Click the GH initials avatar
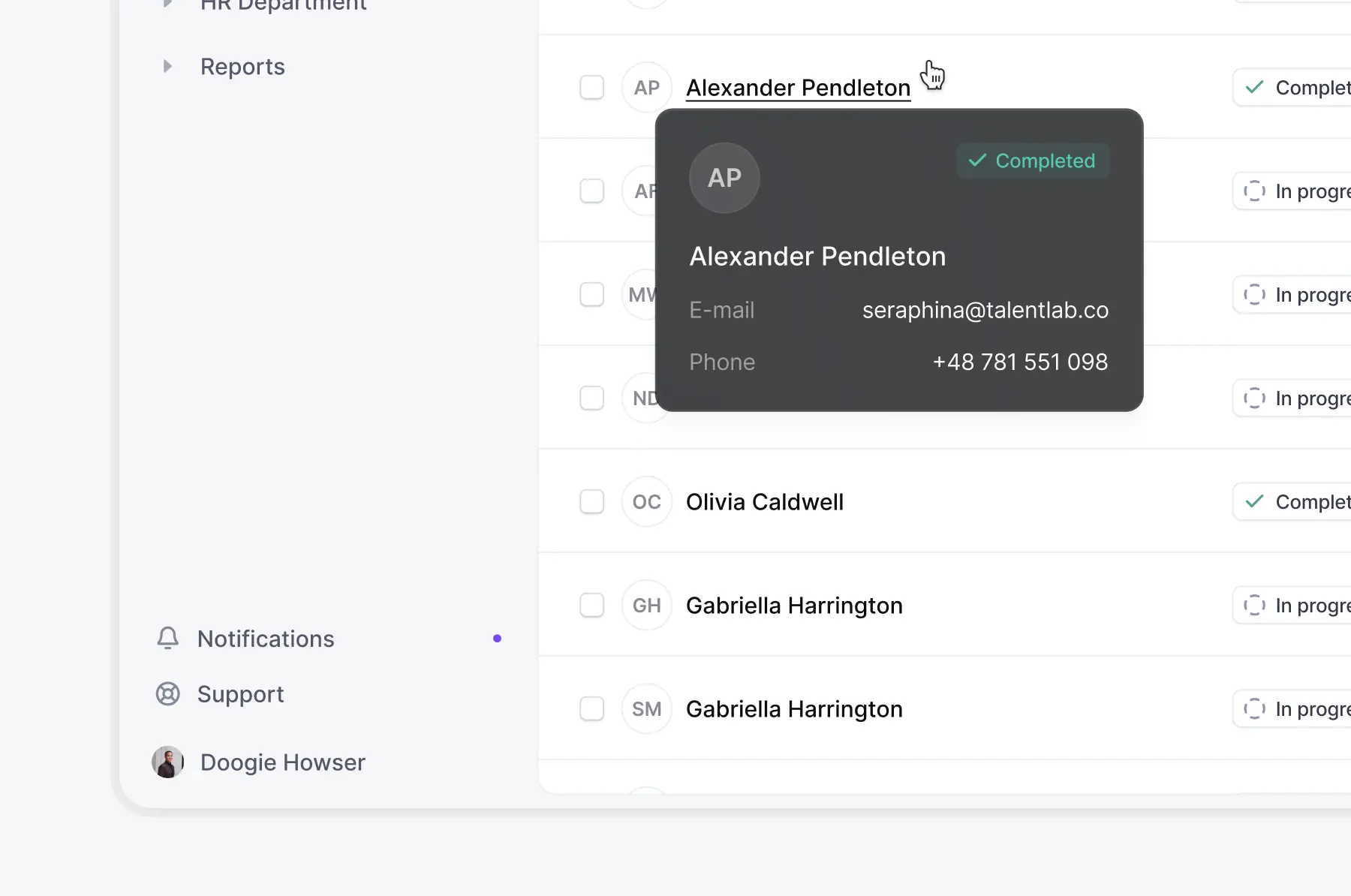 pos(646,606)
